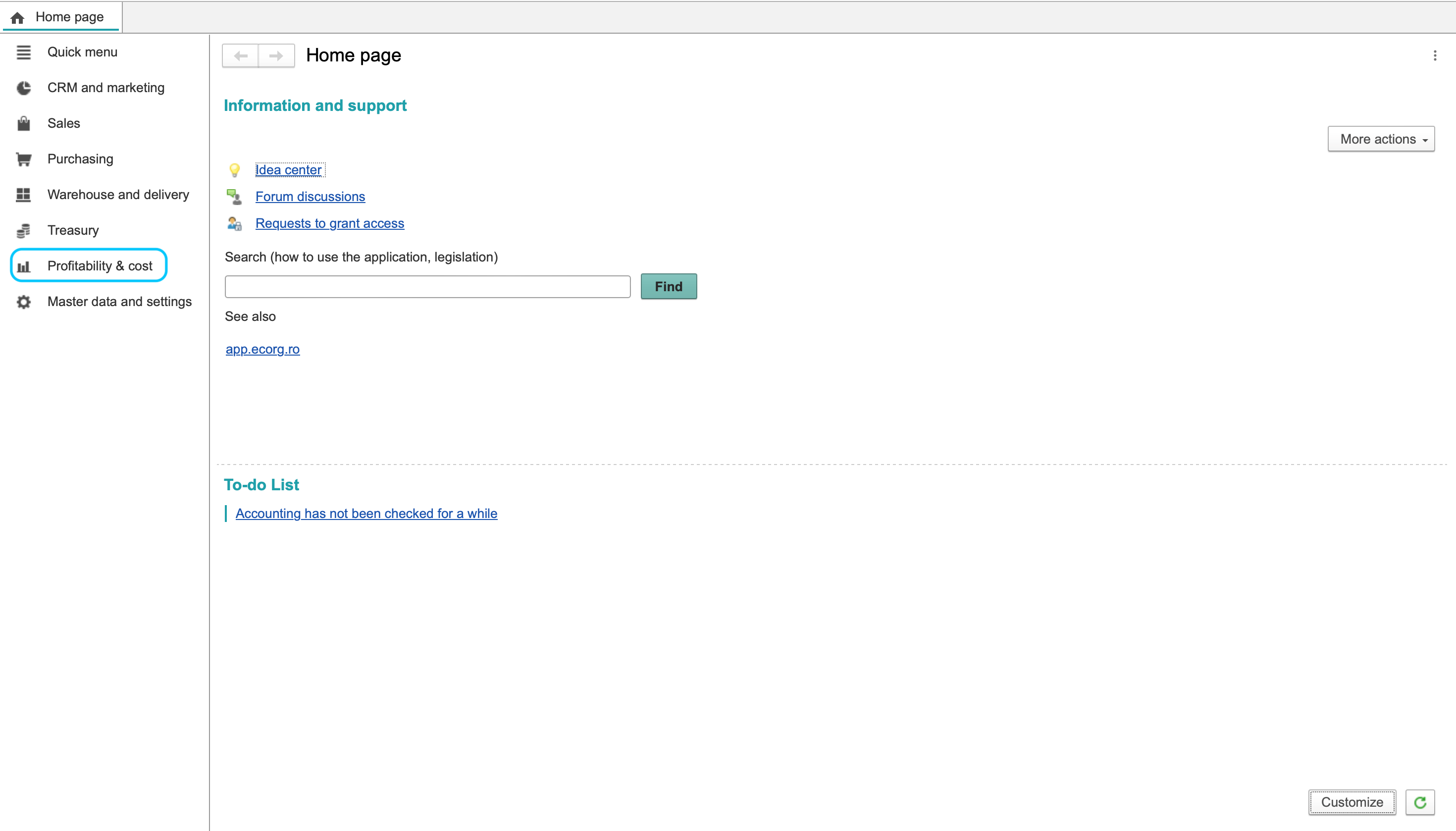Select the Warehouse and delivery grid icon
1456x831 pixels.
click(x=23, y=195)
